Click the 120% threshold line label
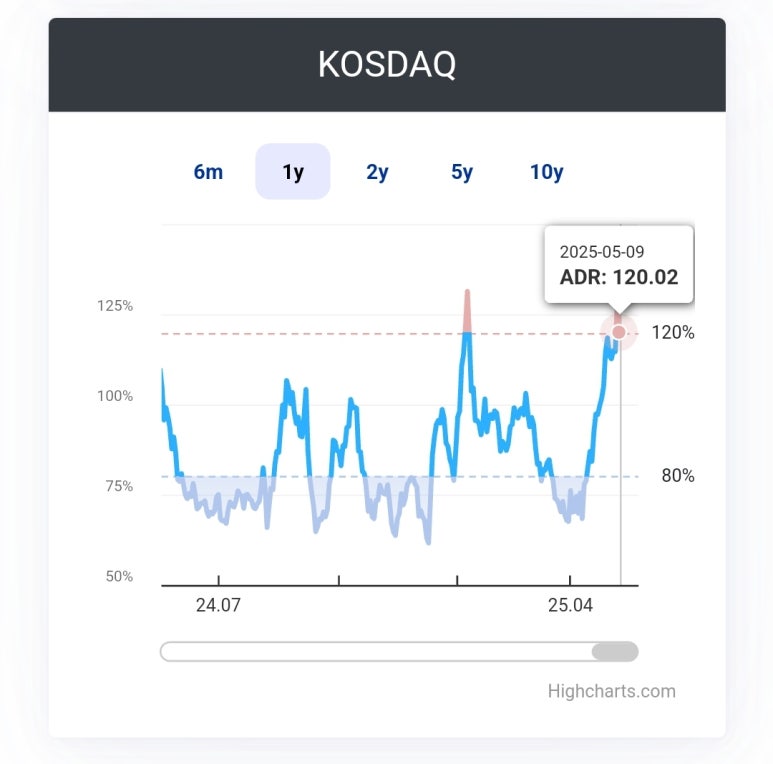773x764 pixels. click(673, 333)
